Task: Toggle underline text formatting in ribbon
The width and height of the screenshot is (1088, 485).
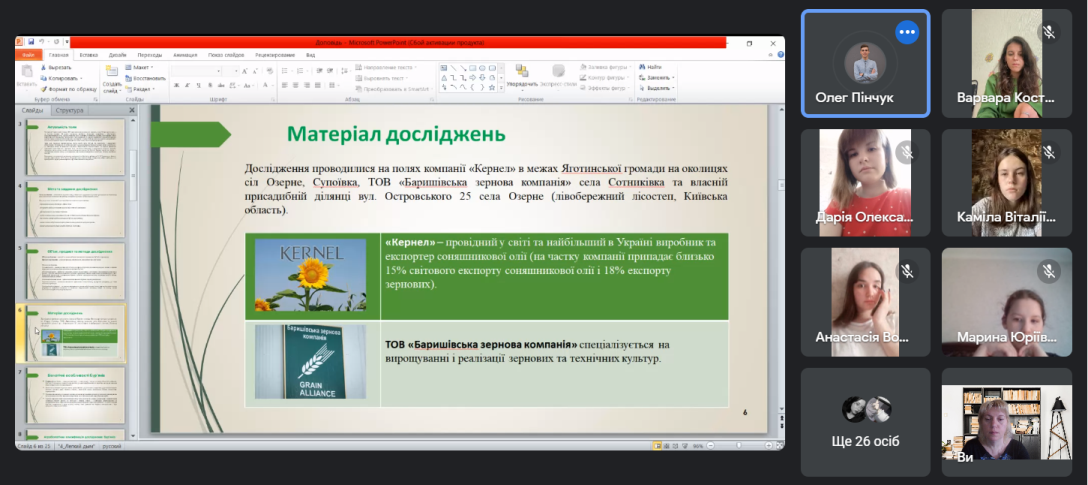Action: point(199,86)
